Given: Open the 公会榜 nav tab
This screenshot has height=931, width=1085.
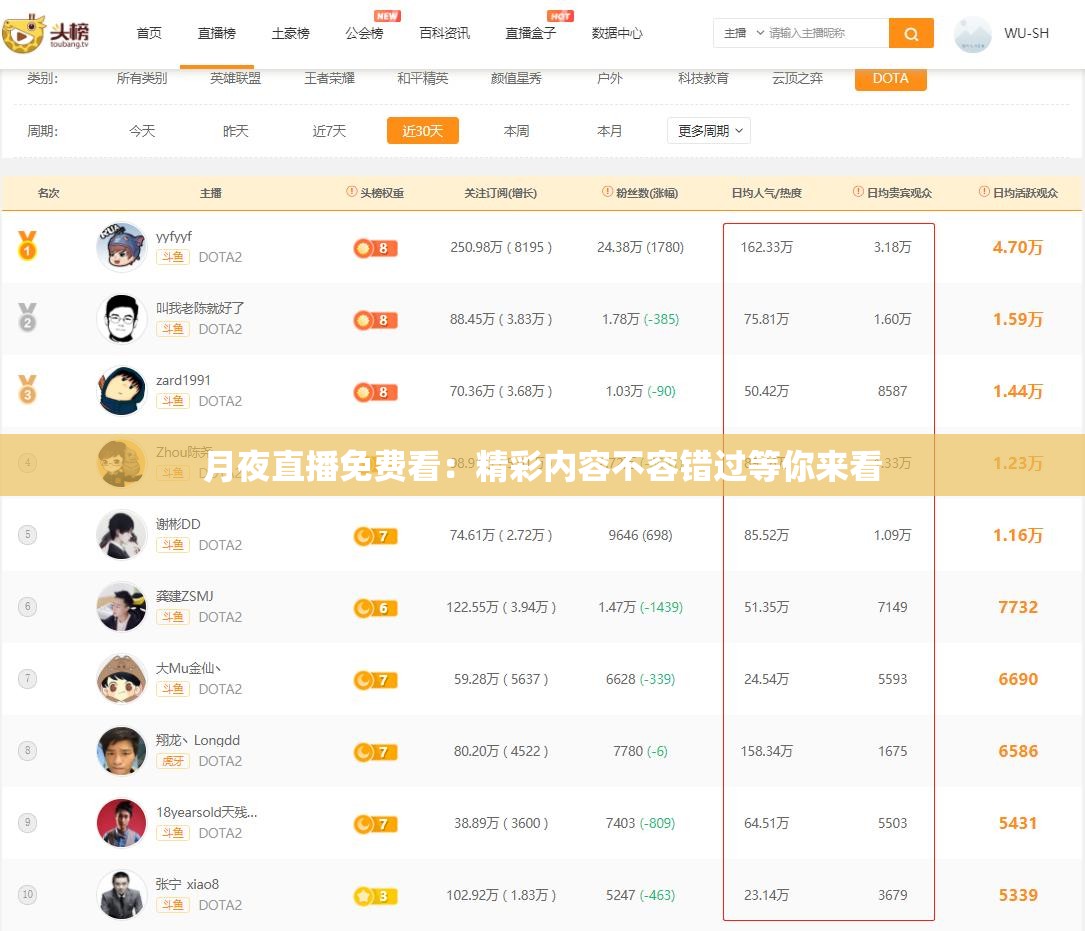Looking at the screenshot, I should click(364, 33).
